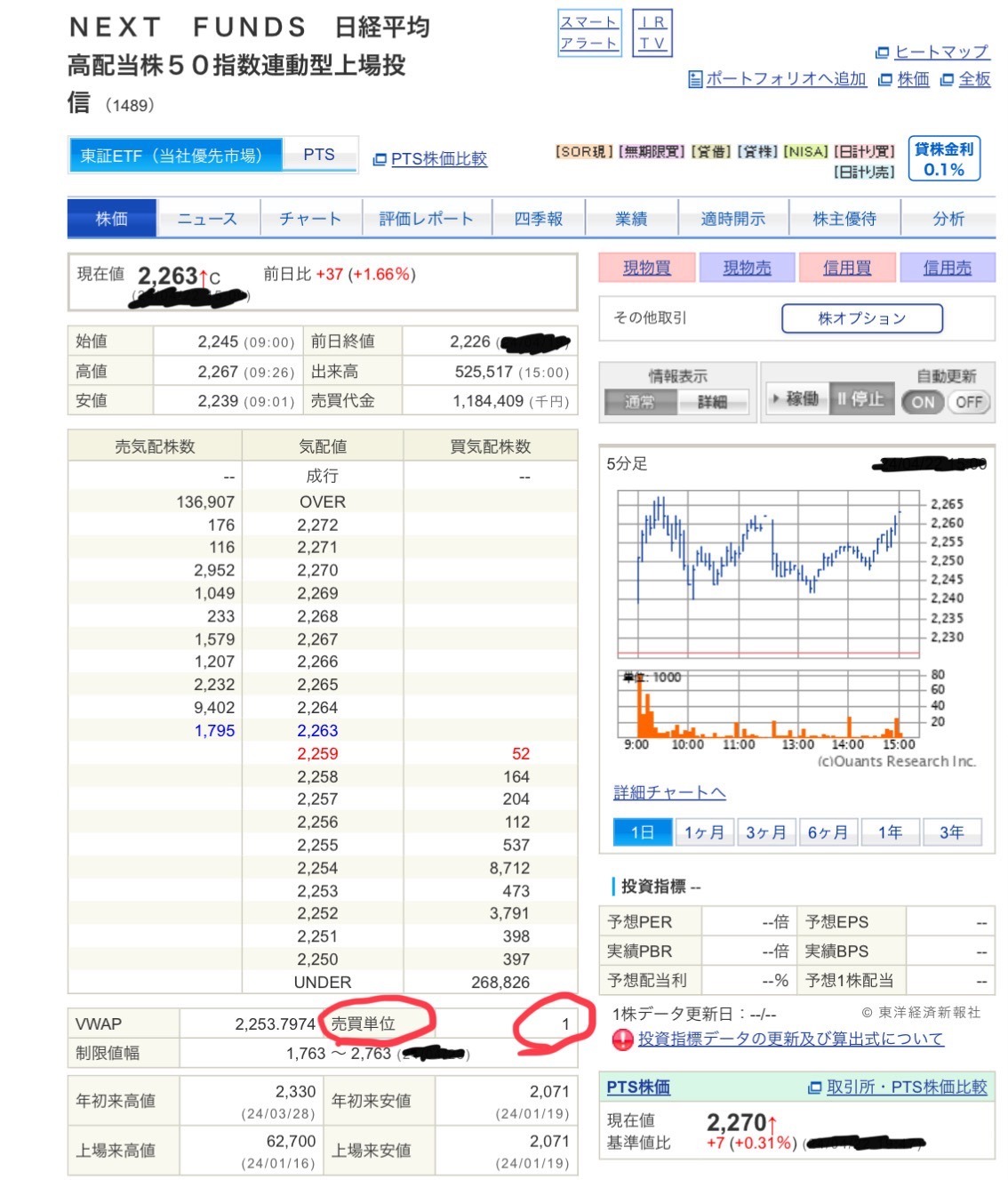Screen dimensions: 1008x1180
Task: Select the 1日 chart period
Action: pyautogui.click(x=643, y=832)
